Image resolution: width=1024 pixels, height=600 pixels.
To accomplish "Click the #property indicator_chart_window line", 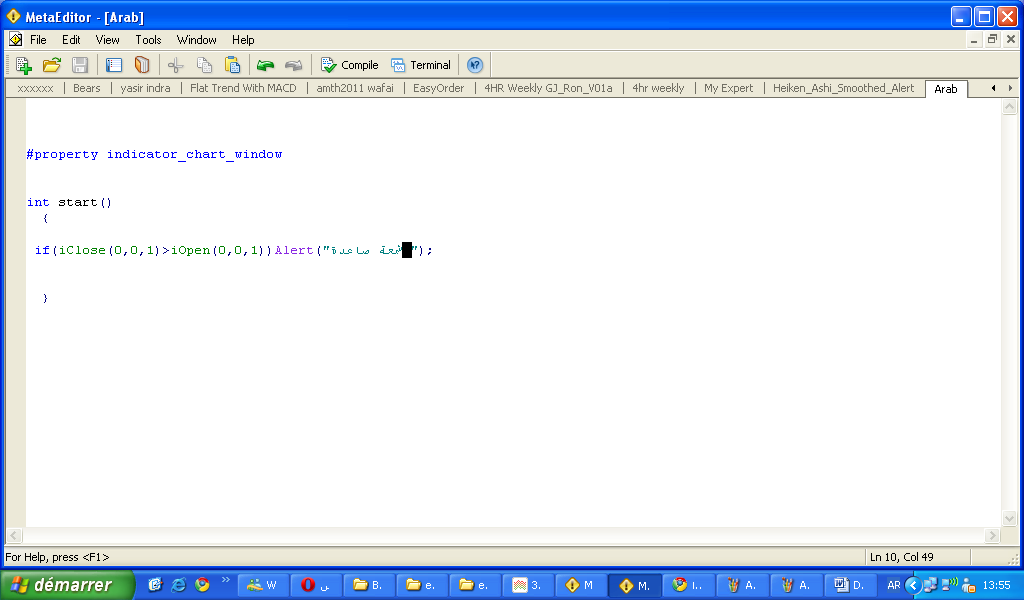I will [154, 154].
